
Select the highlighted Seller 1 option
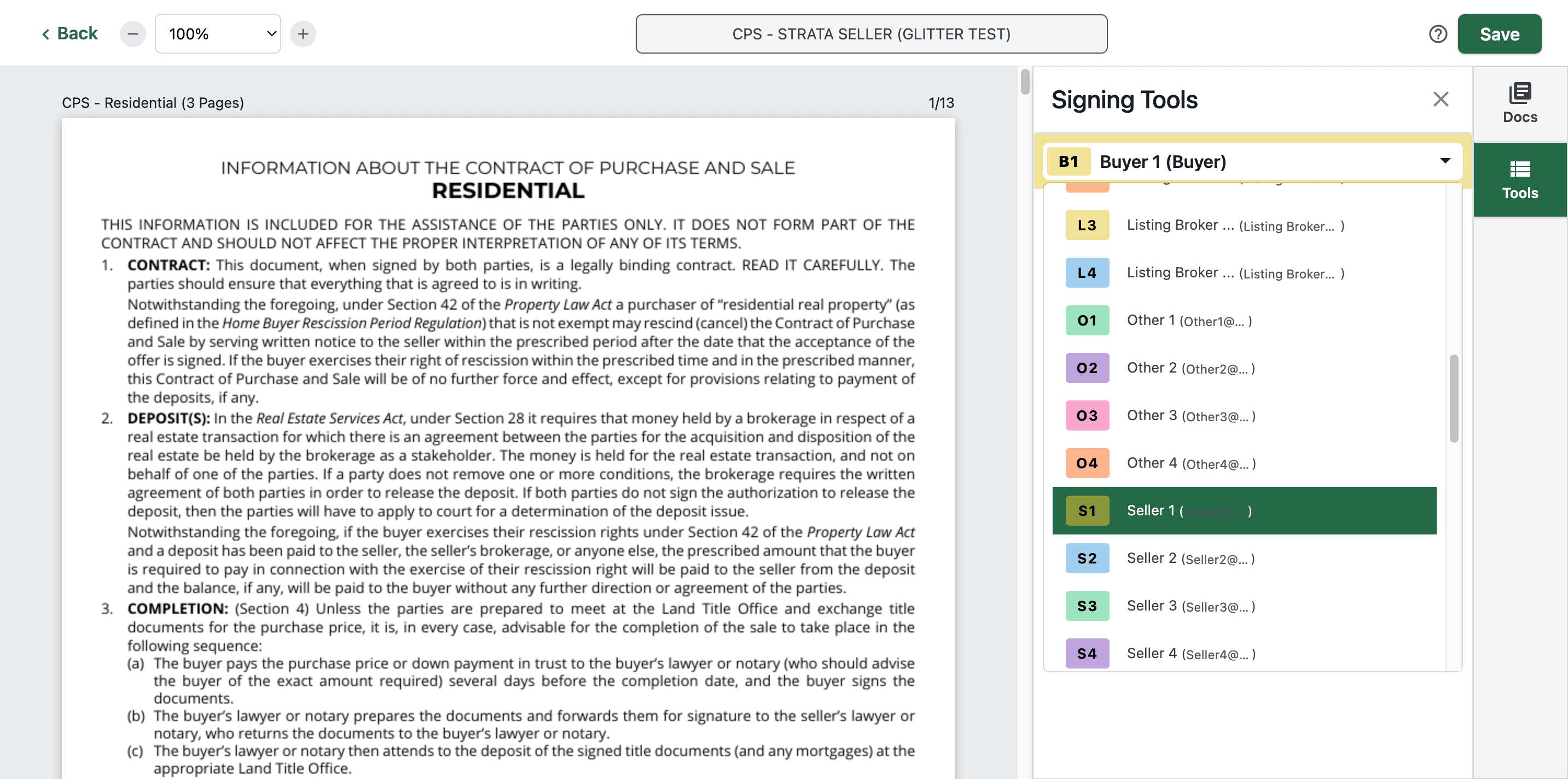click(x=1244, y=510)
